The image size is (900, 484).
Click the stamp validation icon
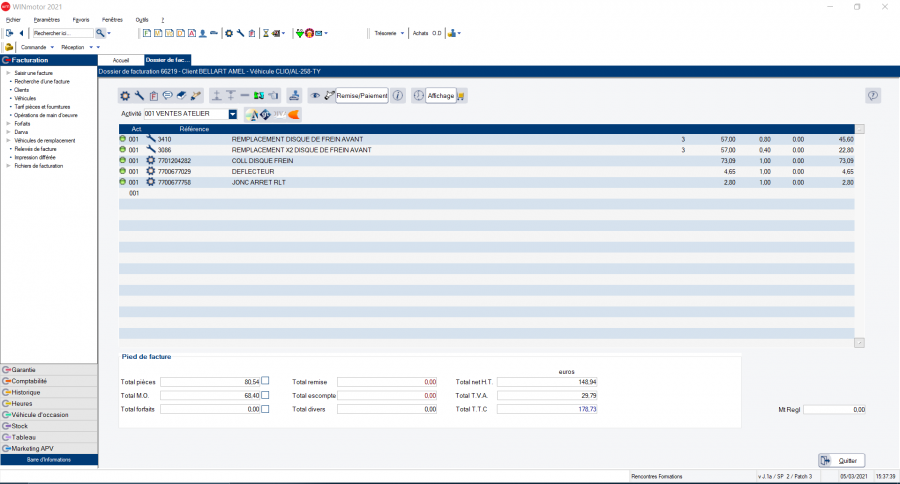294,96
